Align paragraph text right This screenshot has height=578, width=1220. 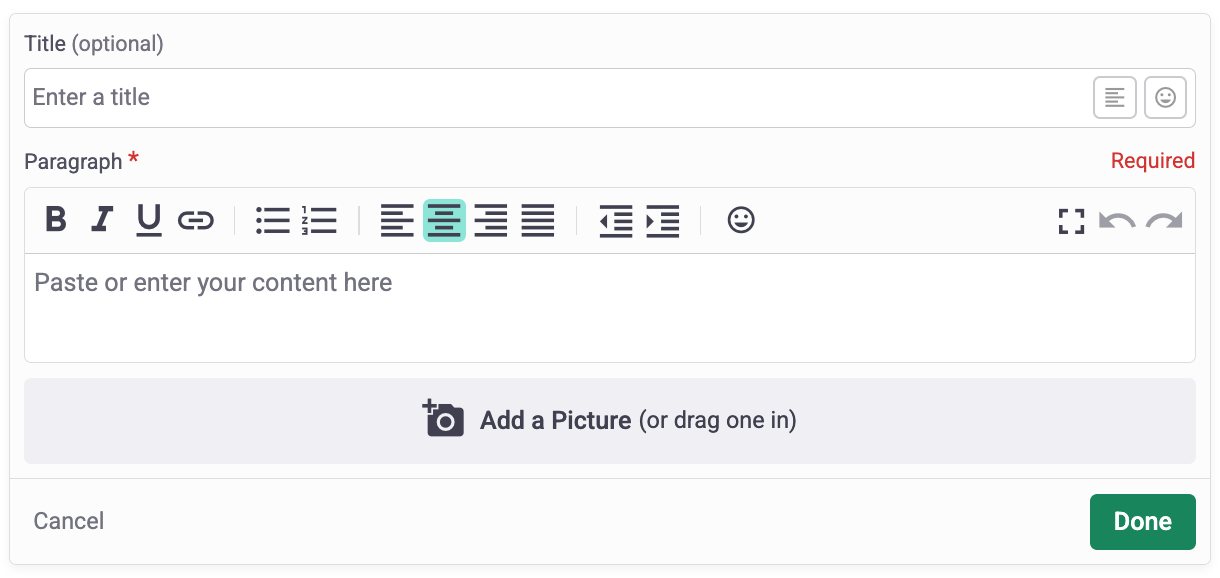coord(491,220)
